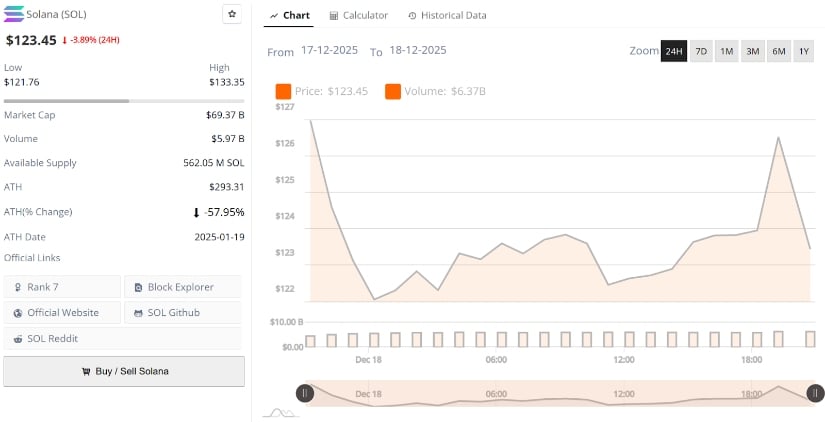Image resolution: width=825 pixels, height=422 pixels.
Task: Click the left range slider handle
Action: [305, 393]
